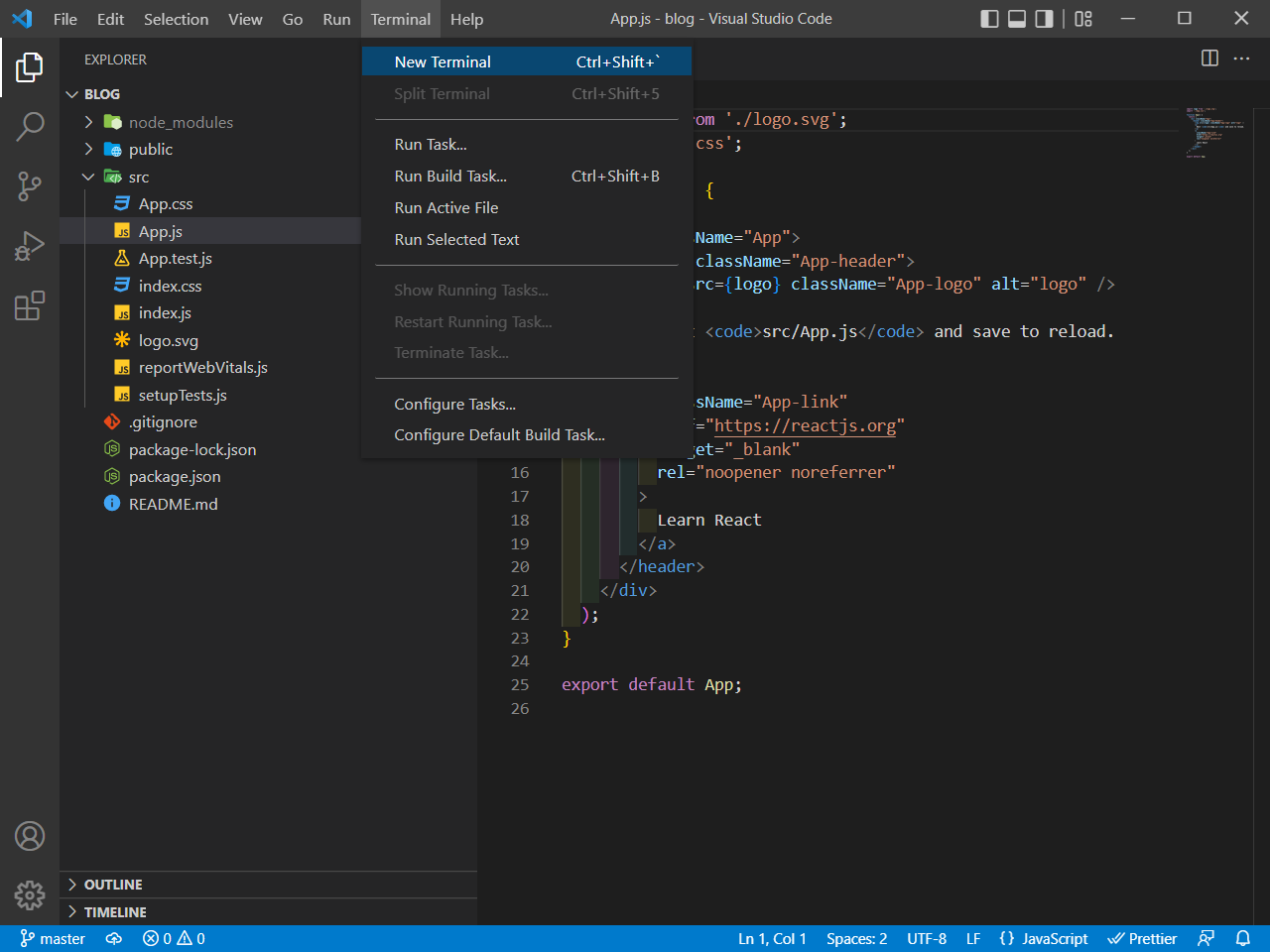Choose Run Selected Text entry
The image size is (1270, 952).
pos(527,239)
